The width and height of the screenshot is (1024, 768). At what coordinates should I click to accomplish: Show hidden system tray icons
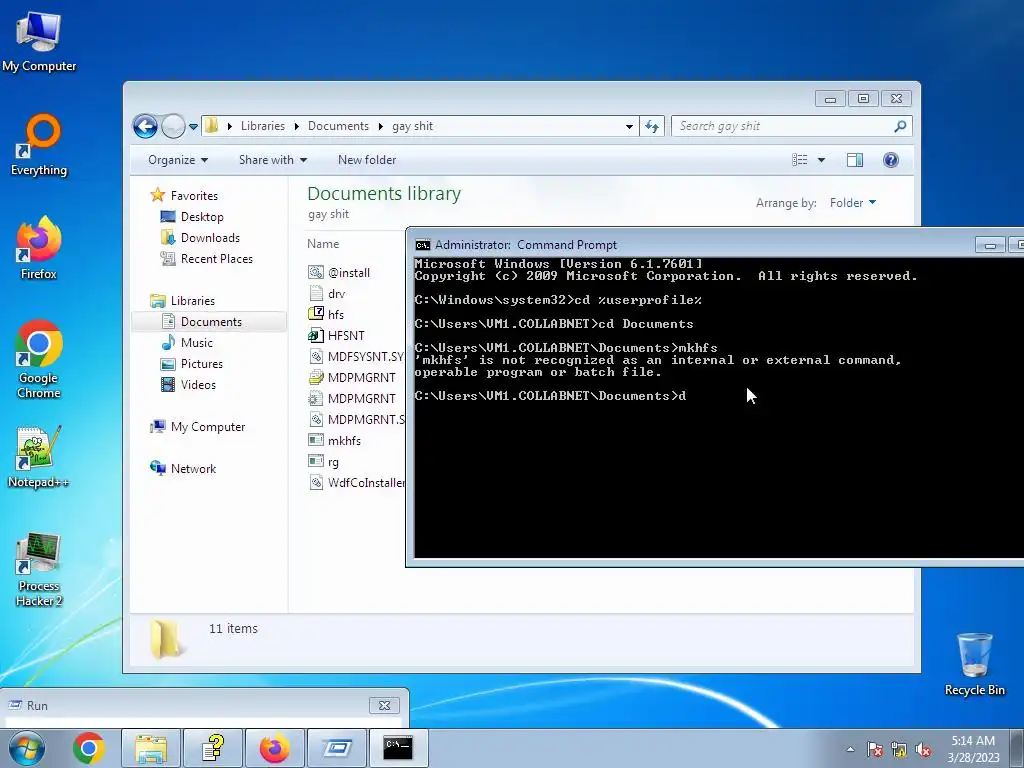click(x=850, y=749)
